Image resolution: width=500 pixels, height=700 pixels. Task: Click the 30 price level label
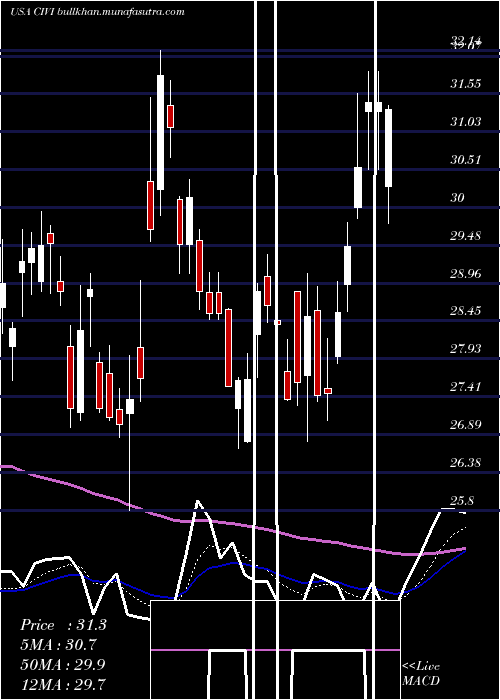[x=458, y=197]
